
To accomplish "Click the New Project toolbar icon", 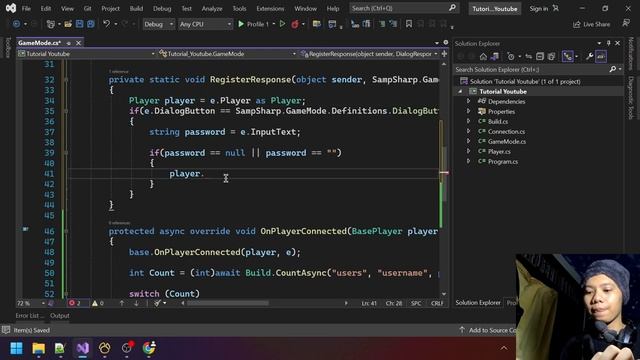I will 51,24.
